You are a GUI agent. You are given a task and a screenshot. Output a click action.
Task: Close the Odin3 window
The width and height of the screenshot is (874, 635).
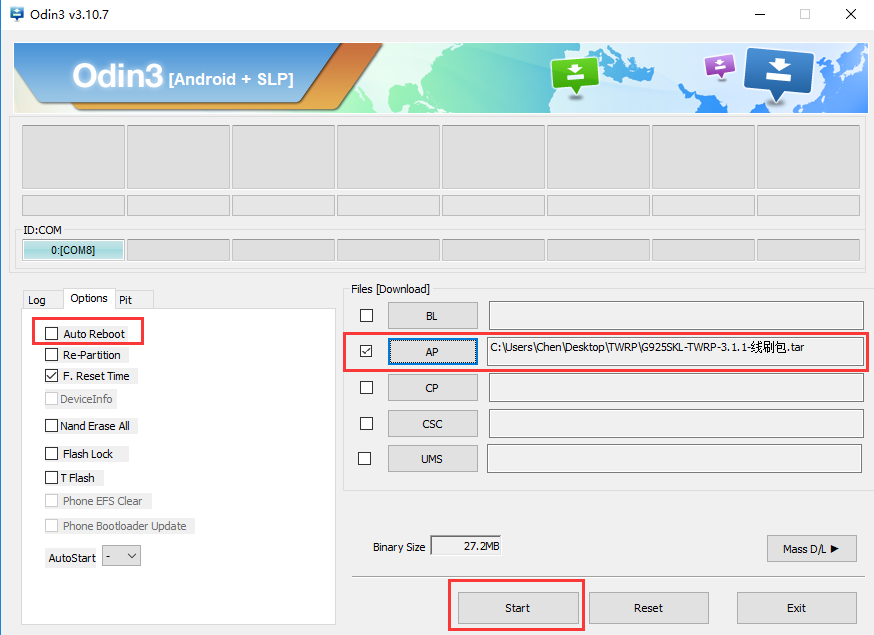pos(851,14)
